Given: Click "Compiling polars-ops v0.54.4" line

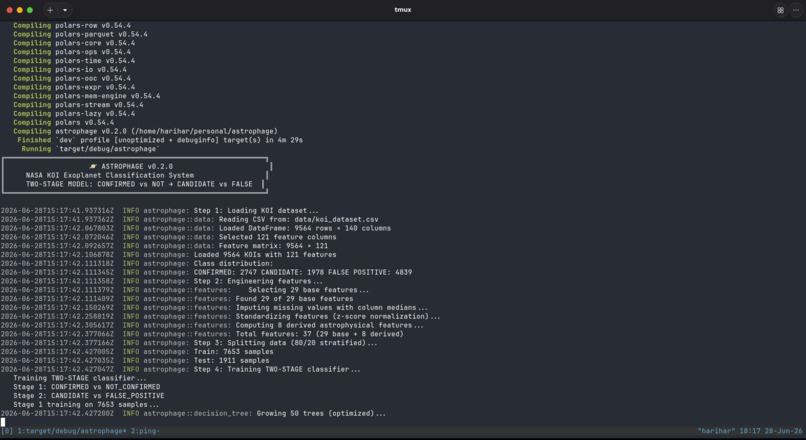Looking at the screenshot, I should (72, 52).
